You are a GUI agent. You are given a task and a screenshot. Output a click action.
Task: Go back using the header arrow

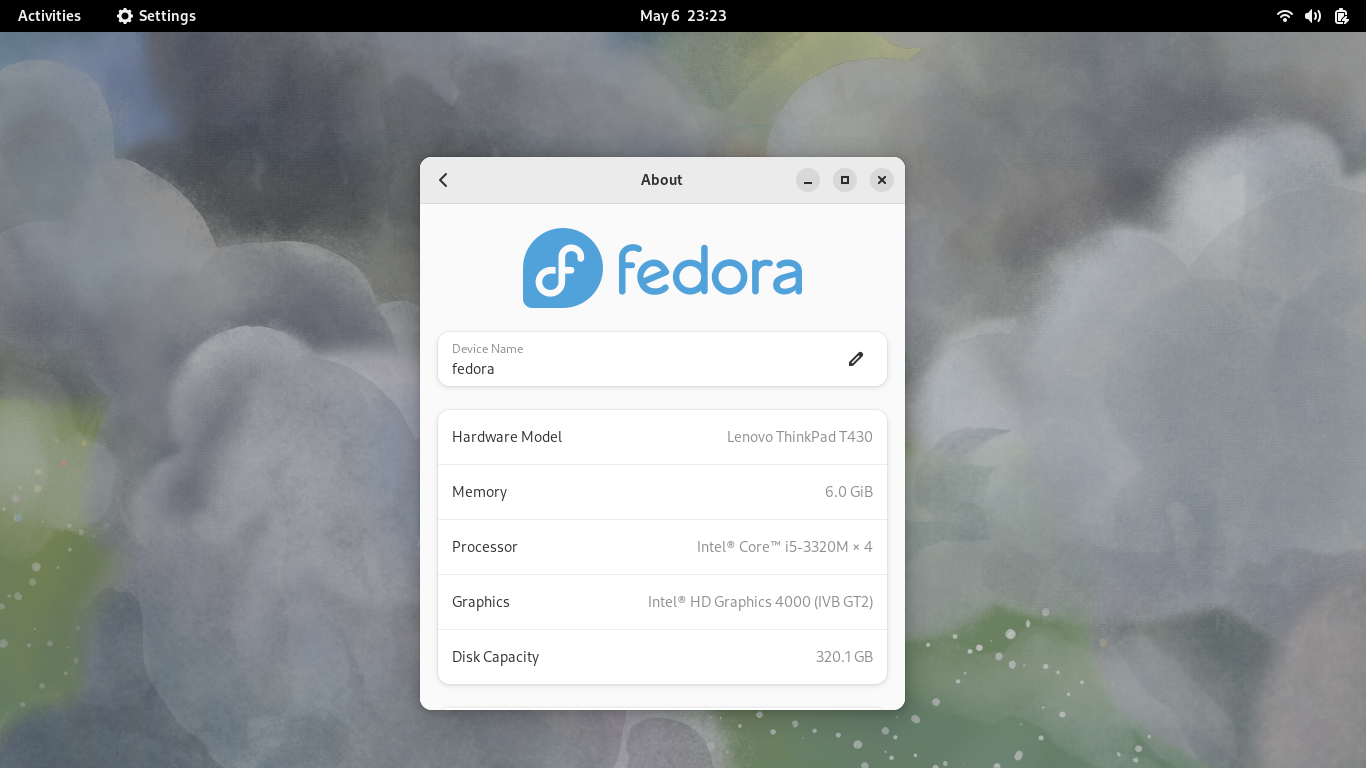coord(443,180)
